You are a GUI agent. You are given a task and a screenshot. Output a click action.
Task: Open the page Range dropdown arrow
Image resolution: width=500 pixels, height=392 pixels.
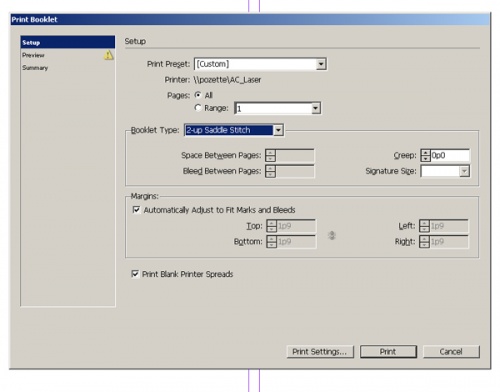[x=315, y=108]
